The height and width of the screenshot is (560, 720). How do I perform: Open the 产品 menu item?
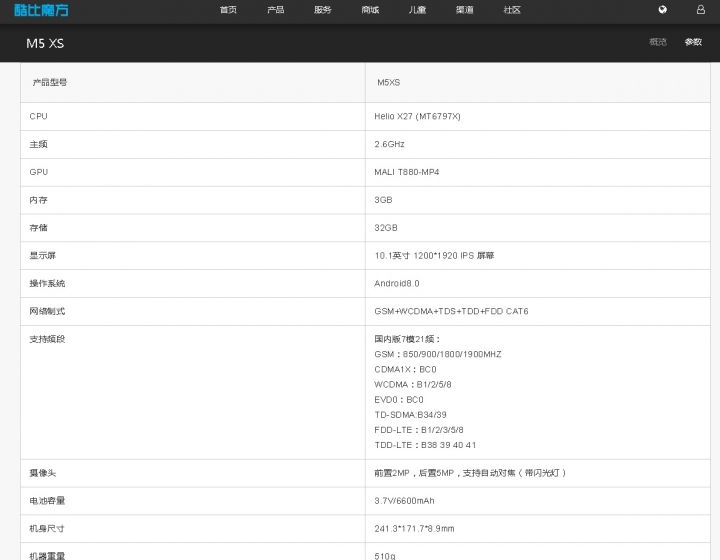[276, 10]
